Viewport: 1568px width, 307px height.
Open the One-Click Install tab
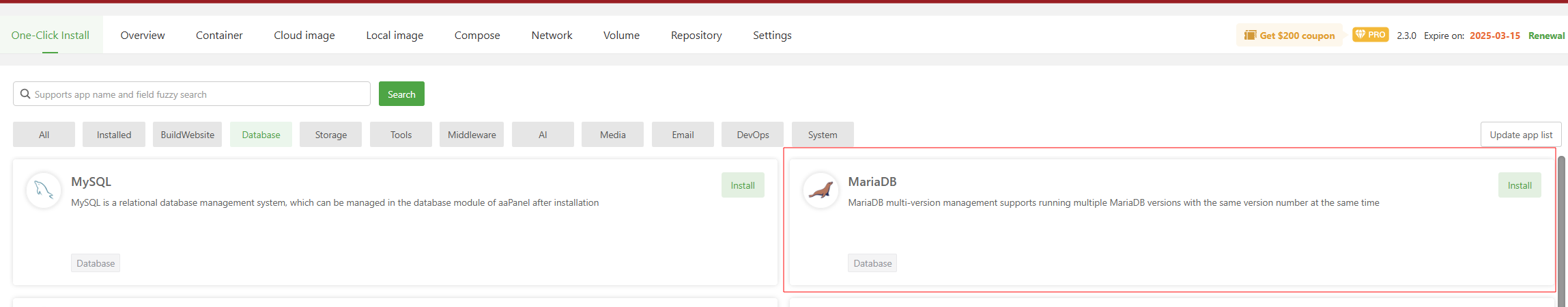click(x=51, y=35)
